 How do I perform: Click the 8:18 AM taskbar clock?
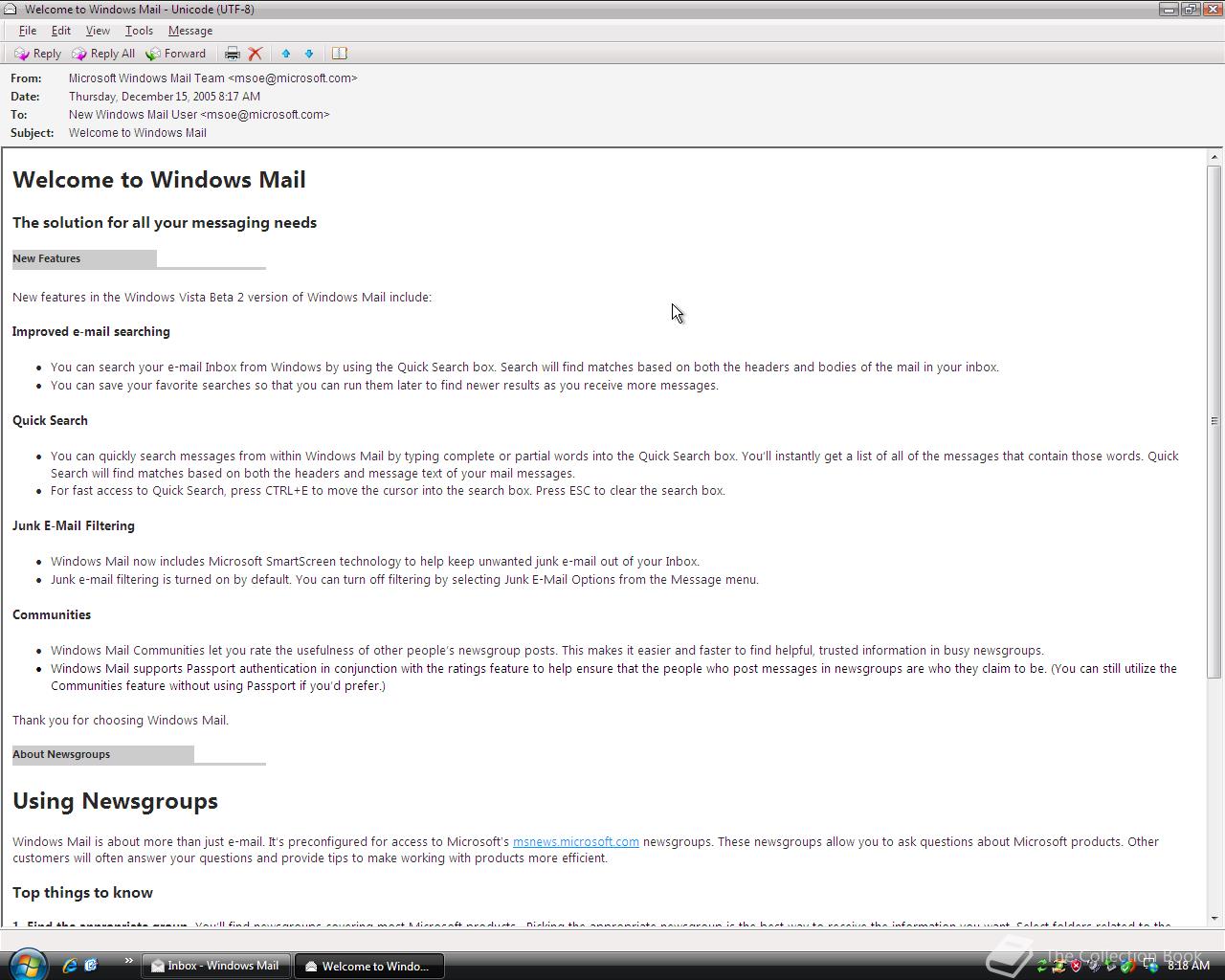point(1189,966)
